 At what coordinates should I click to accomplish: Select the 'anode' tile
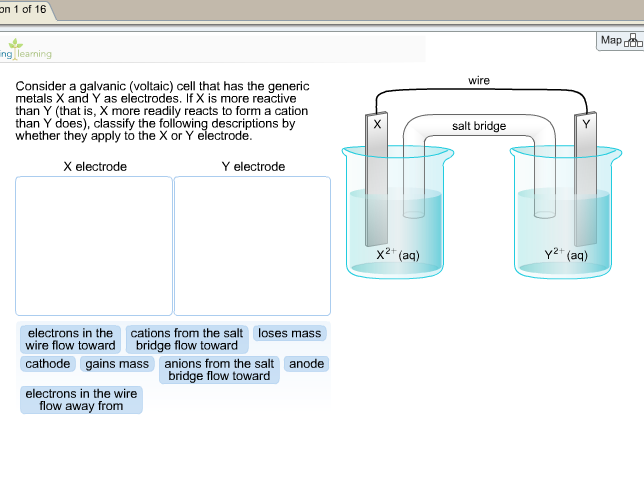coord(306,364)
